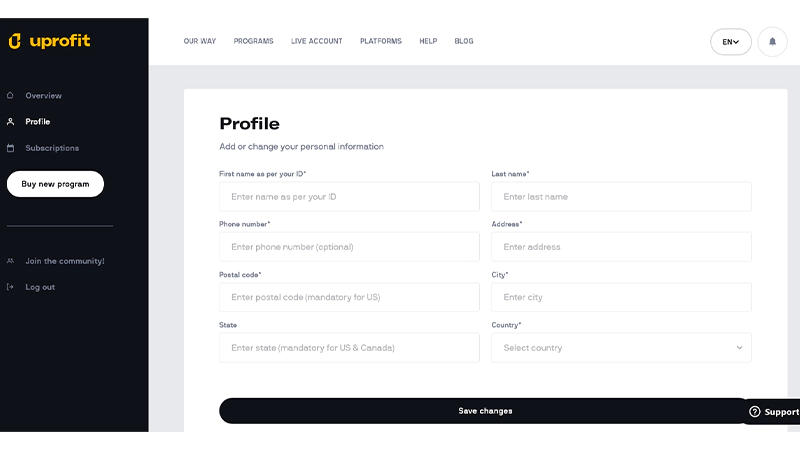Click the Profile person icon
The height and width of the screenshot is (450, 800).
(10, 122)
